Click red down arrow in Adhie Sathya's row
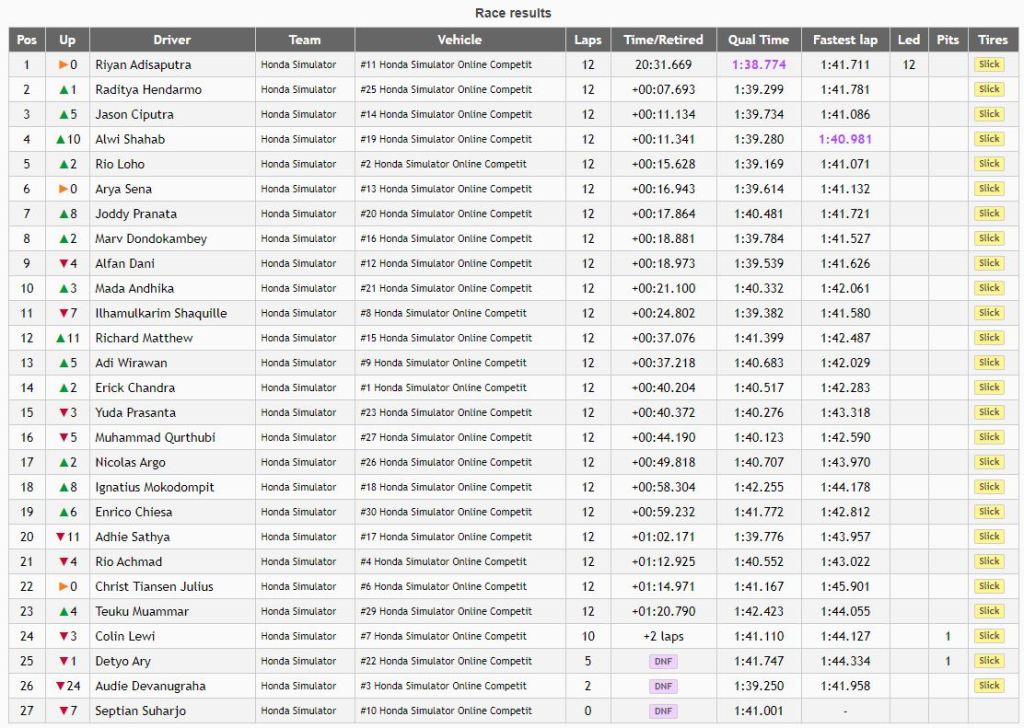Screen dimensions: 1024x728 [60, 537]
